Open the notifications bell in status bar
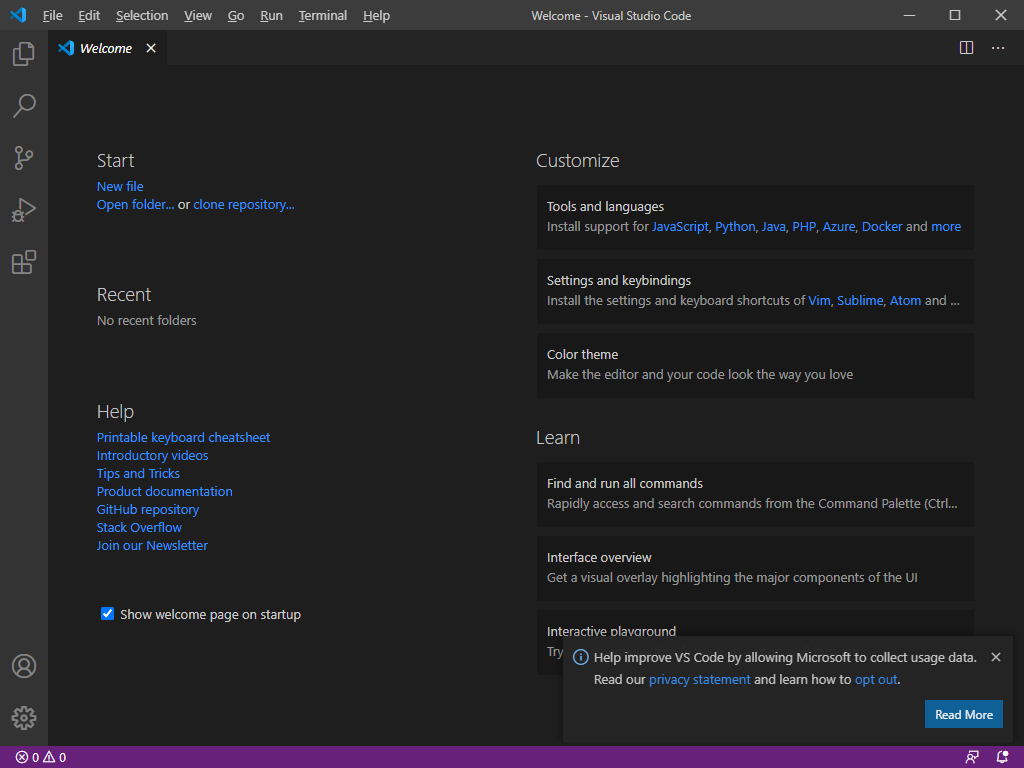The height and width of the screenshot is (768, 1024). (x=1002, y=758)
